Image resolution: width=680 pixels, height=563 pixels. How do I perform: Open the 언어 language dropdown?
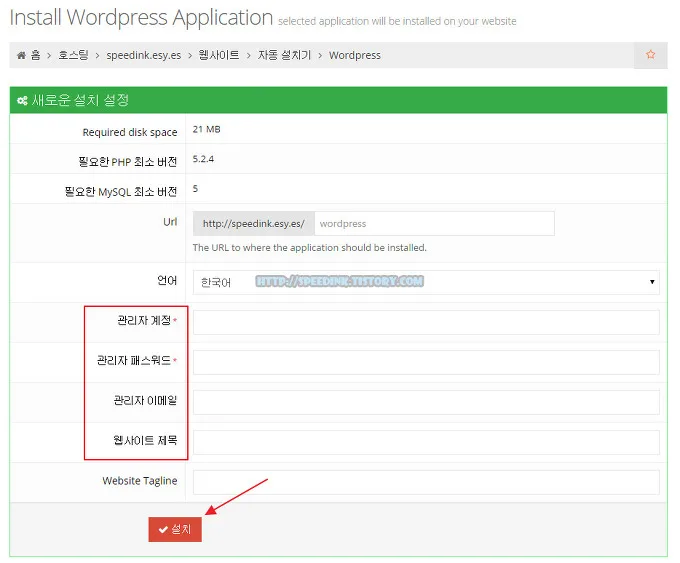click(x=426, y=282)
